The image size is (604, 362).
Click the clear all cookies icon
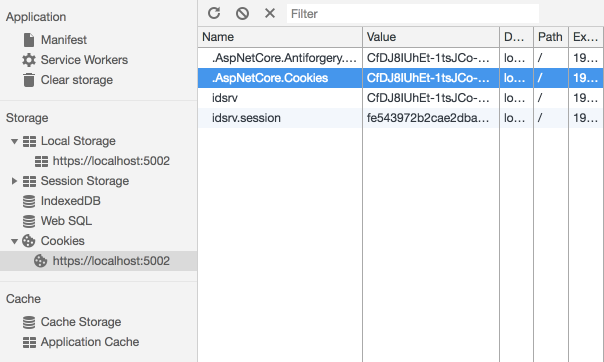click(242, 13)
